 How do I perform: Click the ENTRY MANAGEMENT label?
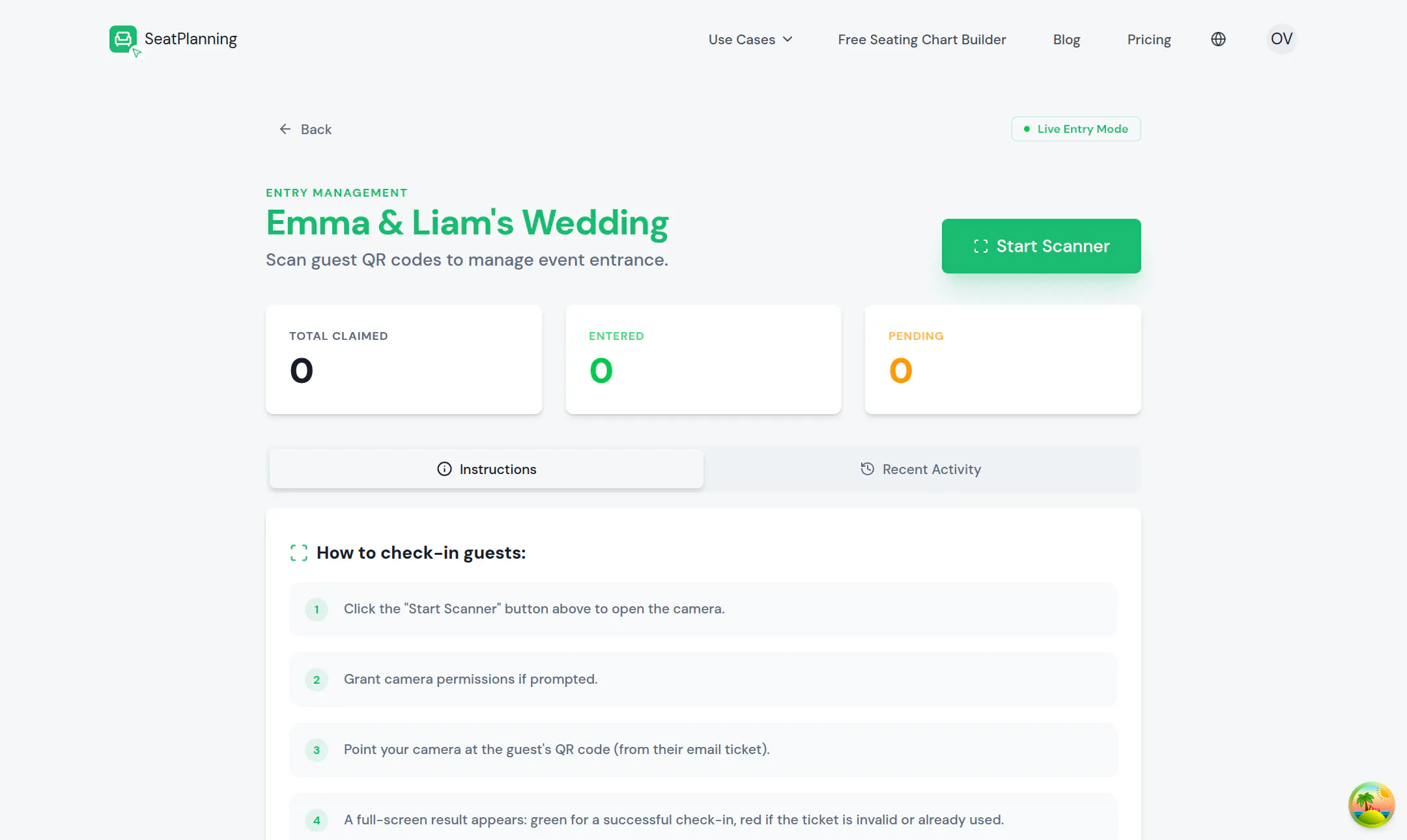[x=336, y=193]
